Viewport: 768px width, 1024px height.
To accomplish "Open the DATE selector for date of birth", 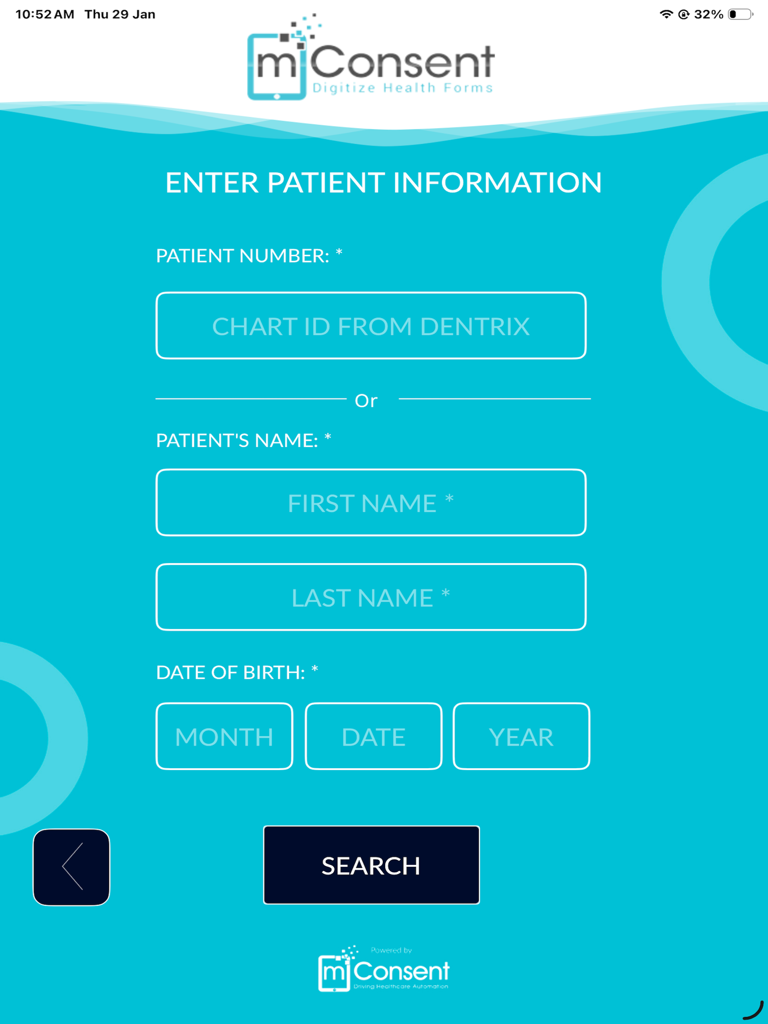I will click(x=373, y=736).
